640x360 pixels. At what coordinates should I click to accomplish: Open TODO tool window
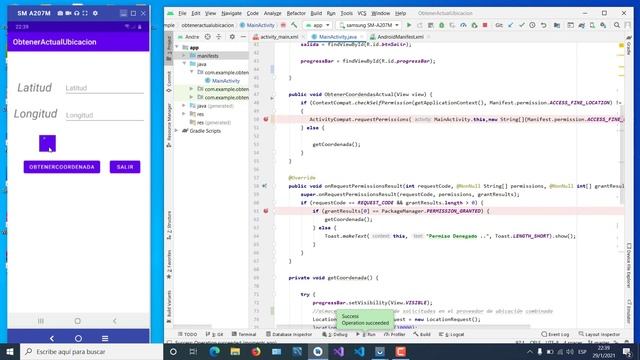[188, 334]
